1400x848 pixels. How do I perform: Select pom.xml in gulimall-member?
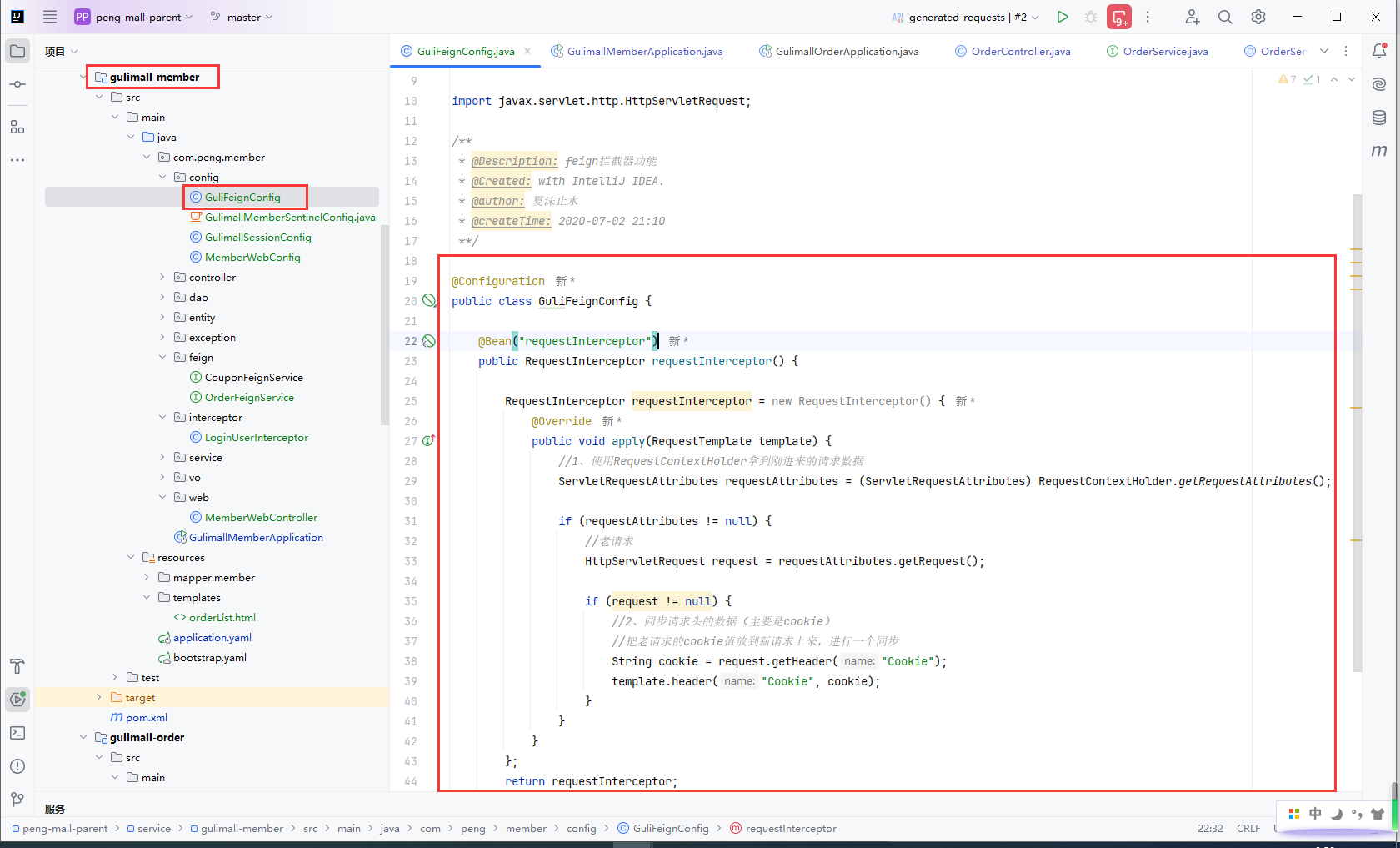point(139,717)
